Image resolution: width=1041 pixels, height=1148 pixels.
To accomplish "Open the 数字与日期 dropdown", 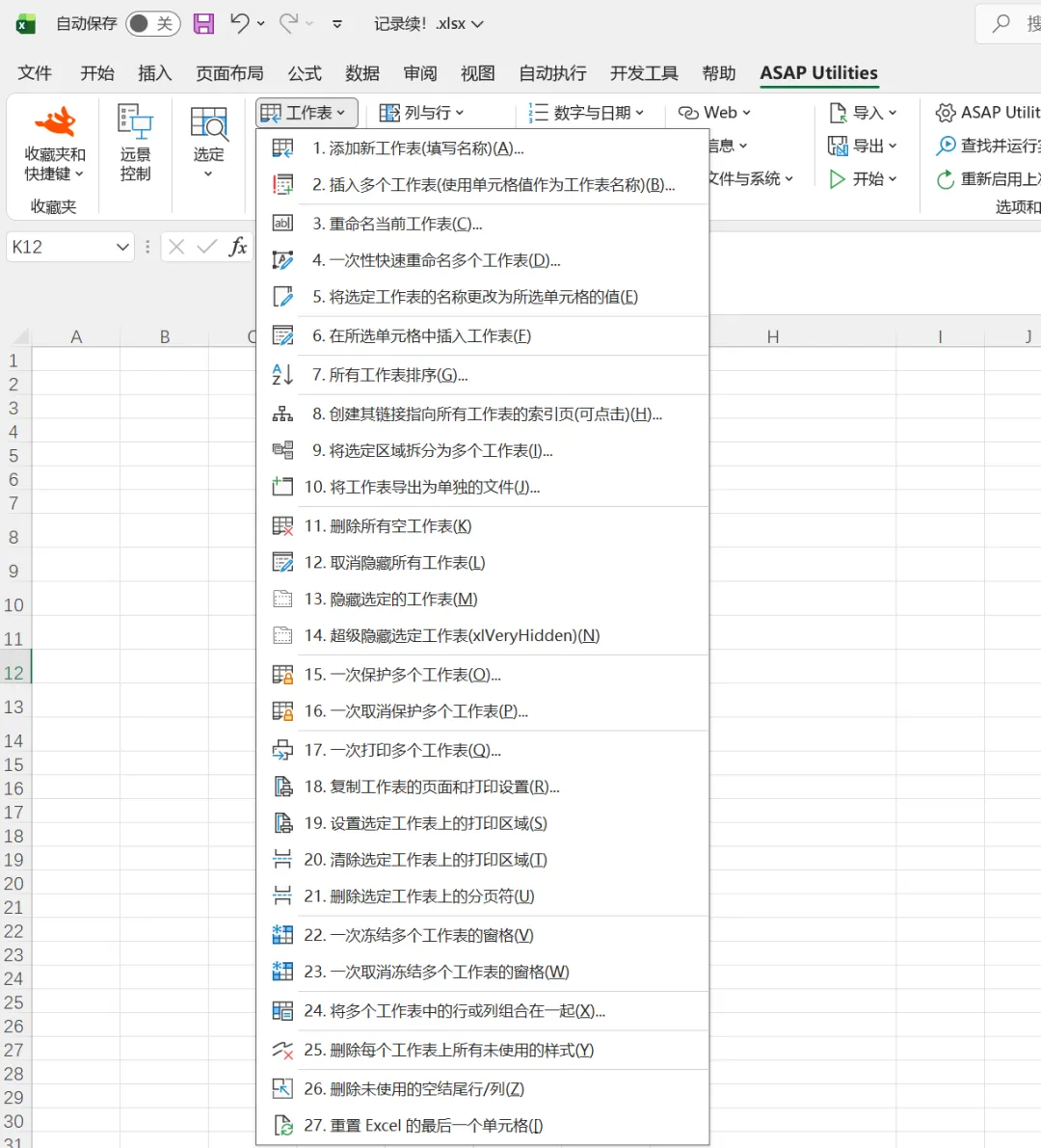I will pyautogui.click(x=586, y=113).
